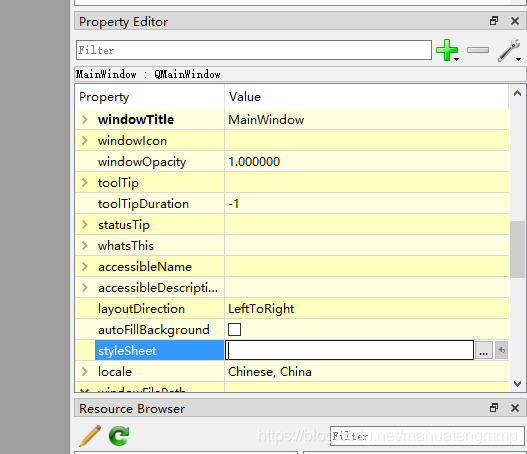Image resolution: width=527 pixels, height=454 pixels.
Task: Click the Property Editor filter field
Action: tap(254, 50)
